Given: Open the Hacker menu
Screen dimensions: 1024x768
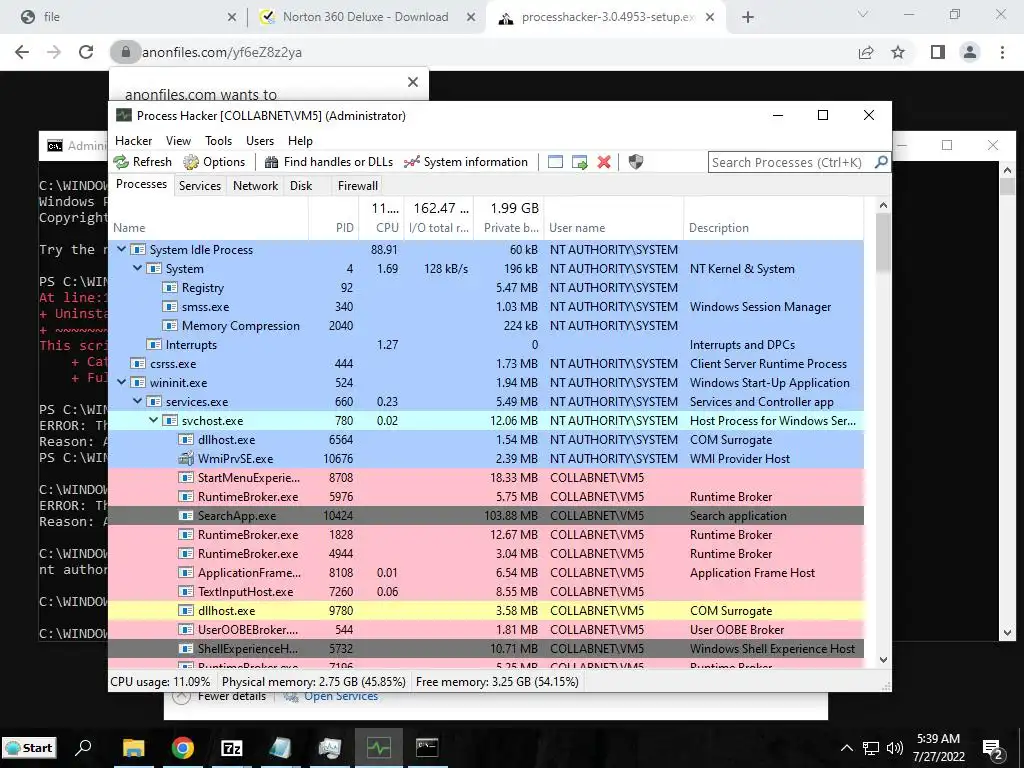Looking at the screenshot, I should [x=133, y=140].
